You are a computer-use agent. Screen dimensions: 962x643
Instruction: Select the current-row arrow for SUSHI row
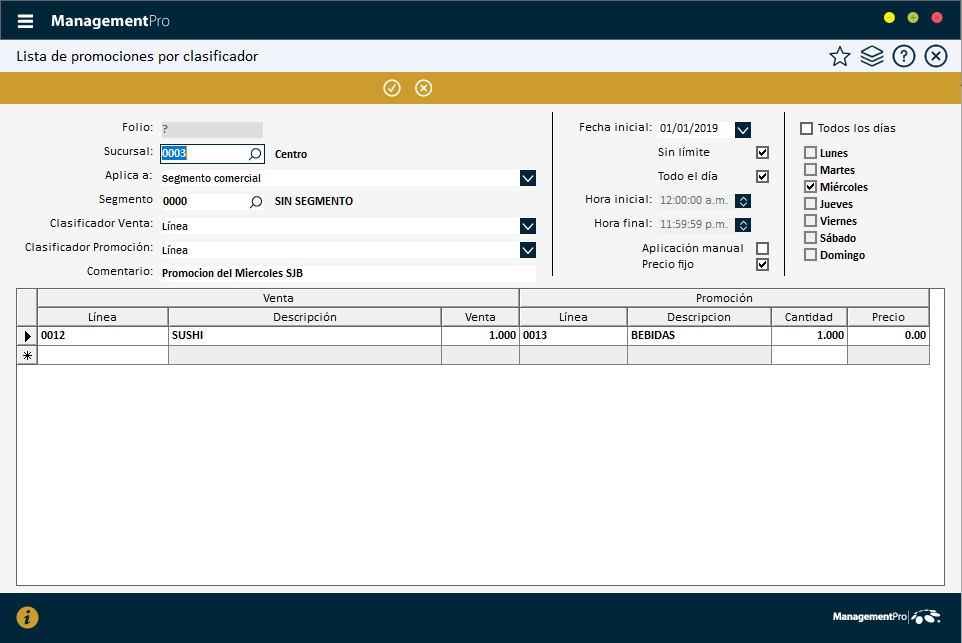click(x=27, y=336)
